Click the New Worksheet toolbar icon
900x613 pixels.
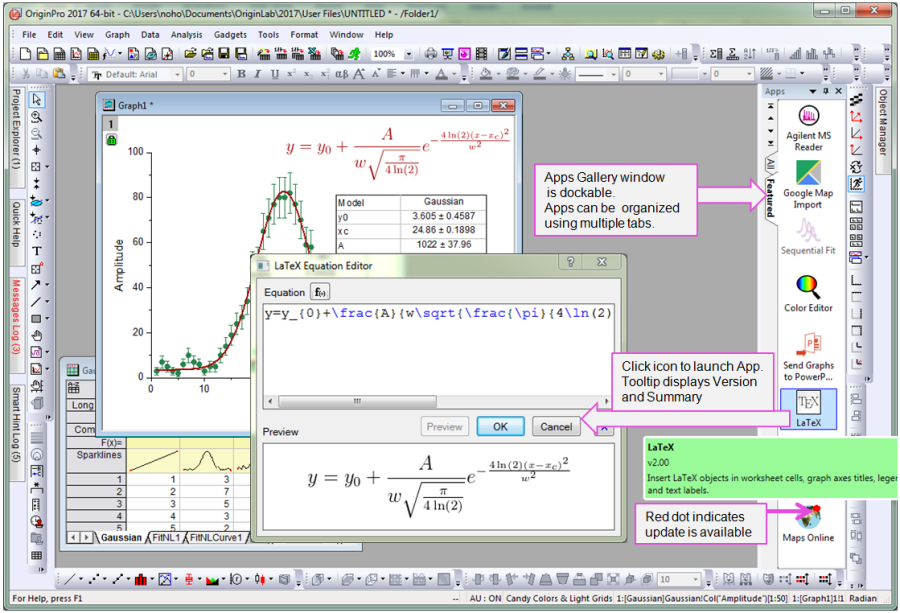59,54
